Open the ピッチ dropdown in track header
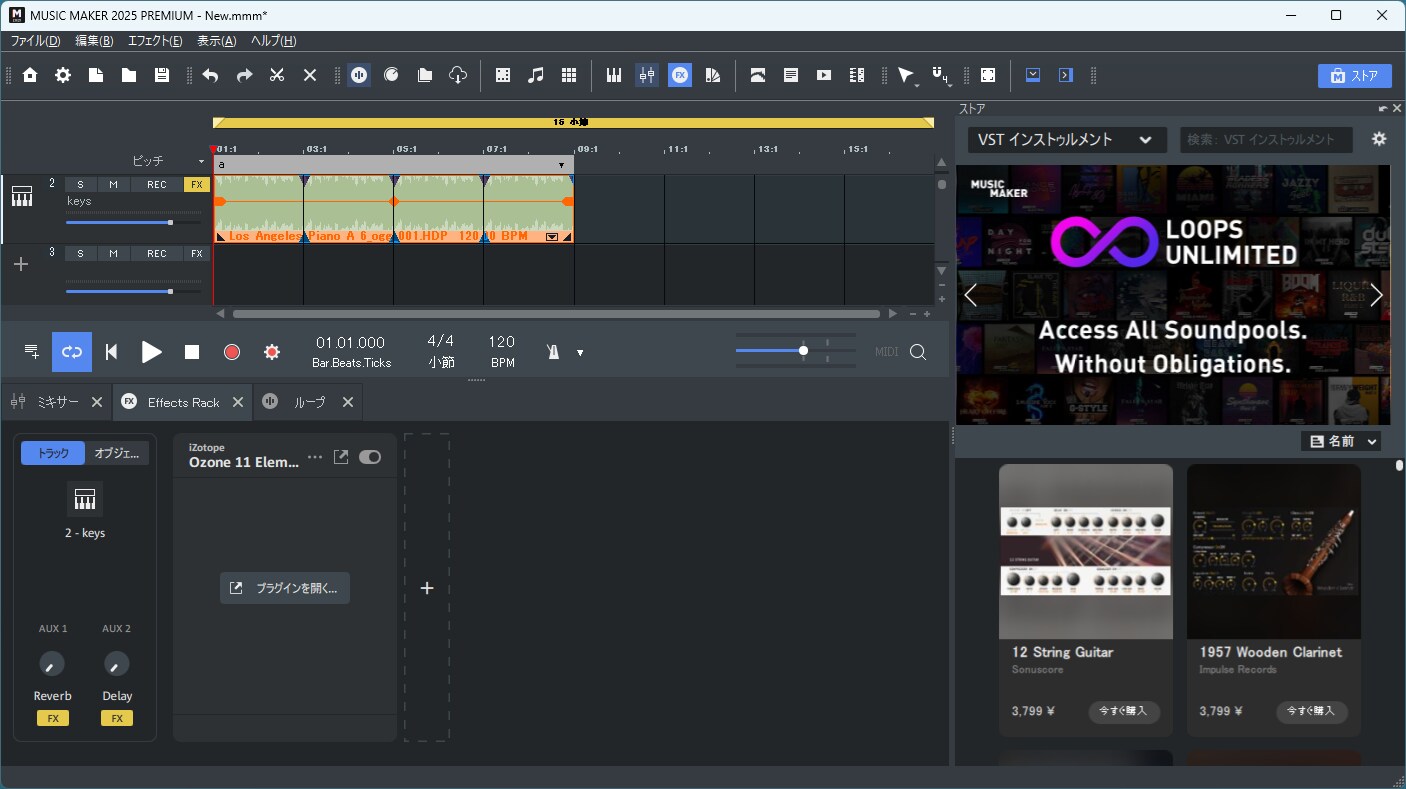This screenshot has height=789, width=1406. tap(168, 161)
